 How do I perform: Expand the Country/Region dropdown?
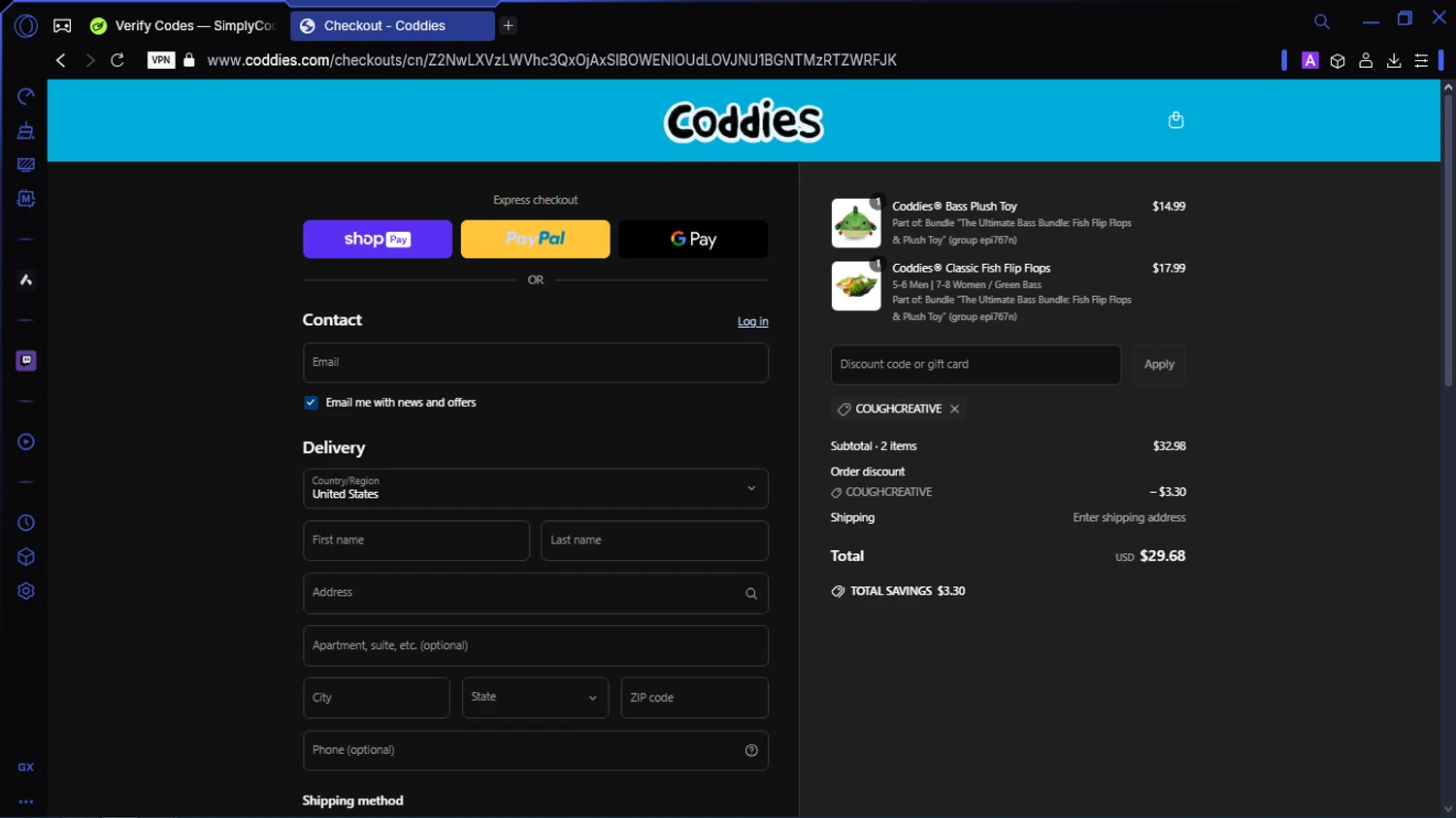pyautogui.click(x=535, y=488)
